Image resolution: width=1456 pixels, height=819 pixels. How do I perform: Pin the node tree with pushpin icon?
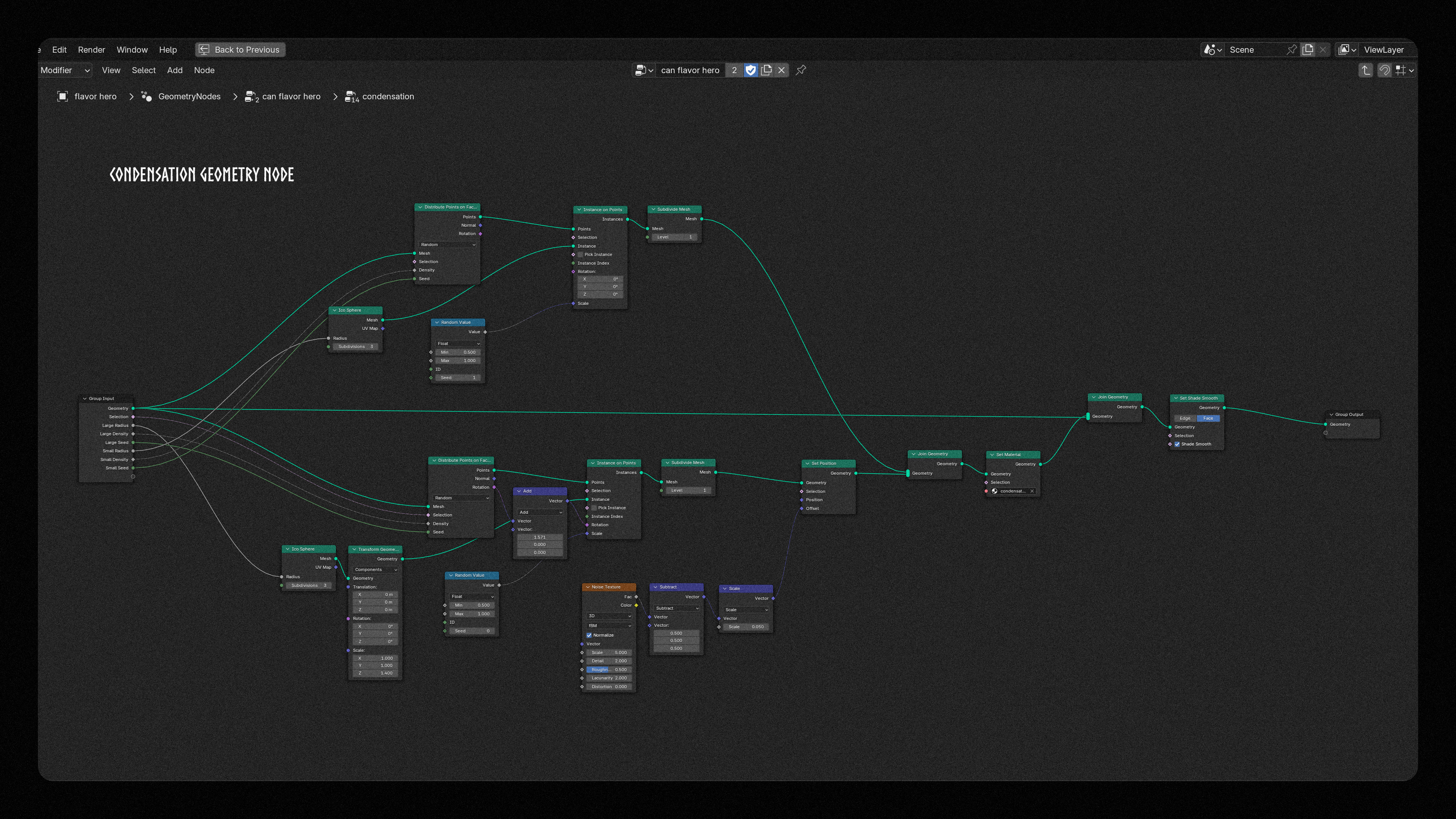(x=801, y=70)
